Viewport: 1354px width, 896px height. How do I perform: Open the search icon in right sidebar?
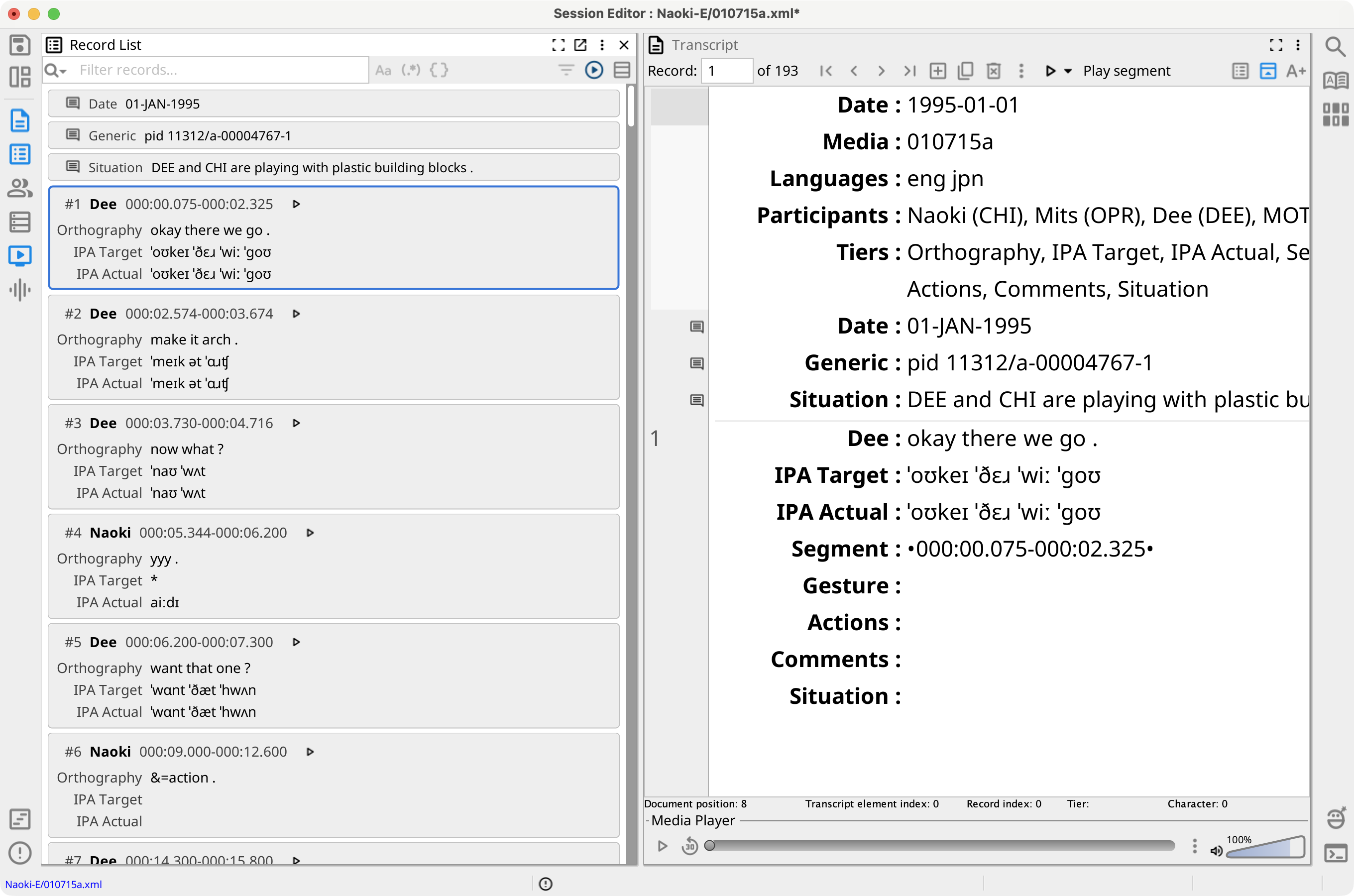point(1335,47)
